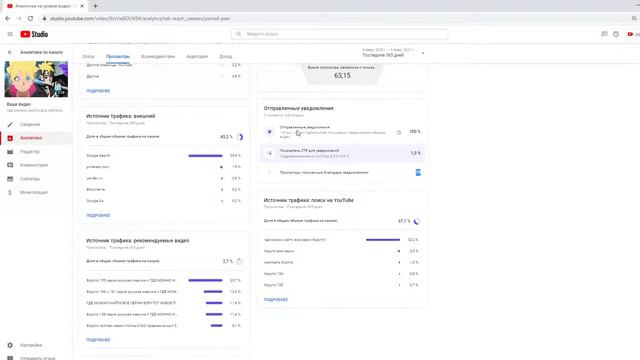The width and height of the screenshot is (640, 360).
Task: Switch to the Аудитория tab
Action: pos(197,56)
